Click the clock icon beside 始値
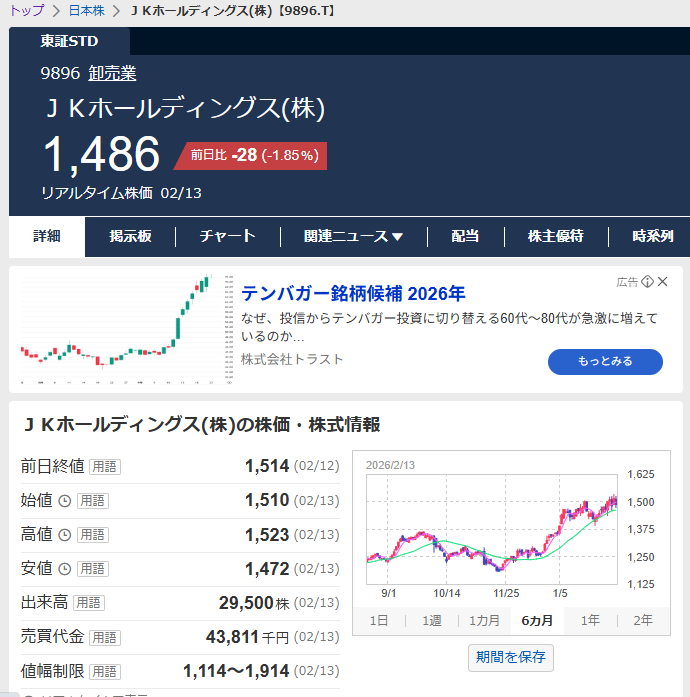The image size is (690, 697). [x=65, y=500]
